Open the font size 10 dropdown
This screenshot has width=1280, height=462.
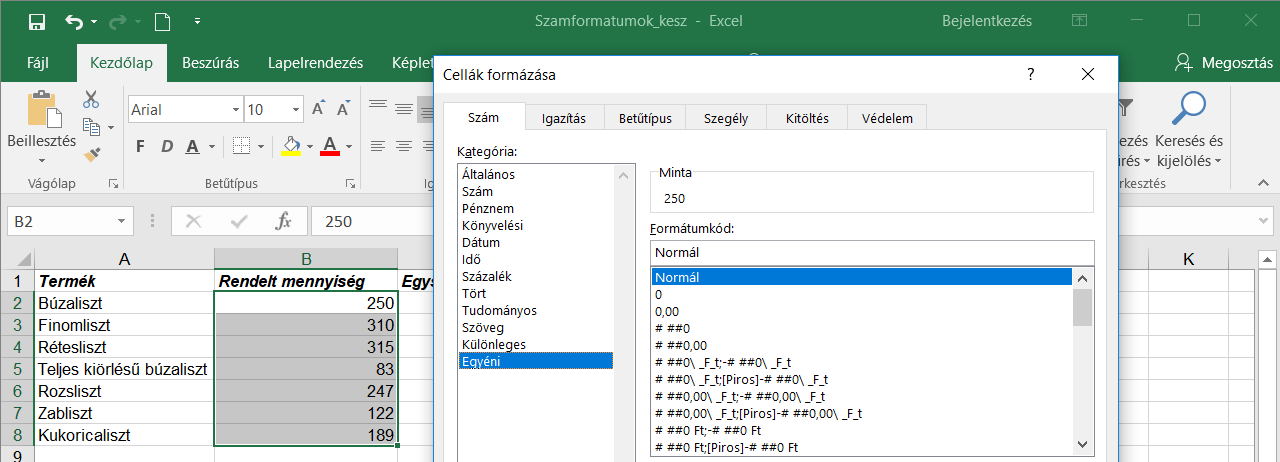click(296, 110)
